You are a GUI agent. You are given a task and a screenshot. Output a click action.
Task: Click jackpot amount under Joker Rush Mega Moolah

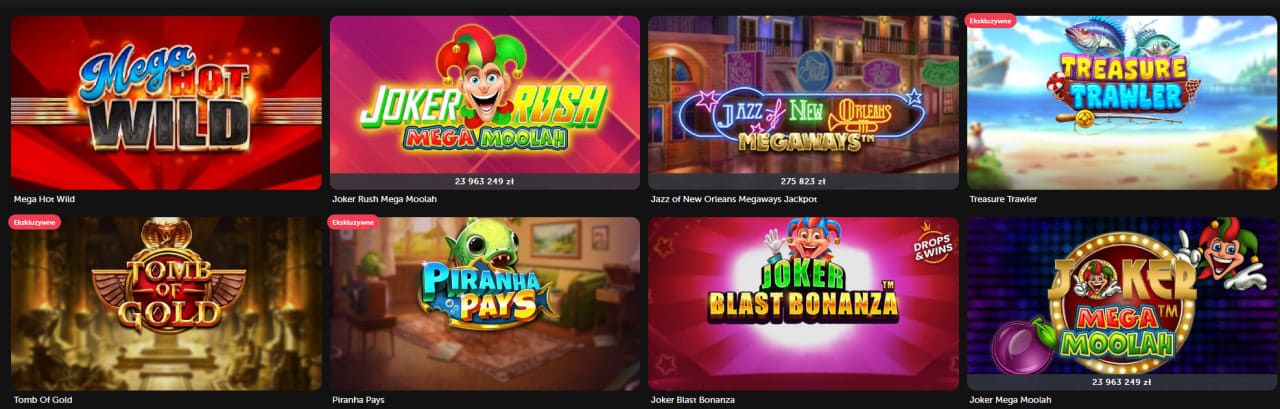pos(485,182)
